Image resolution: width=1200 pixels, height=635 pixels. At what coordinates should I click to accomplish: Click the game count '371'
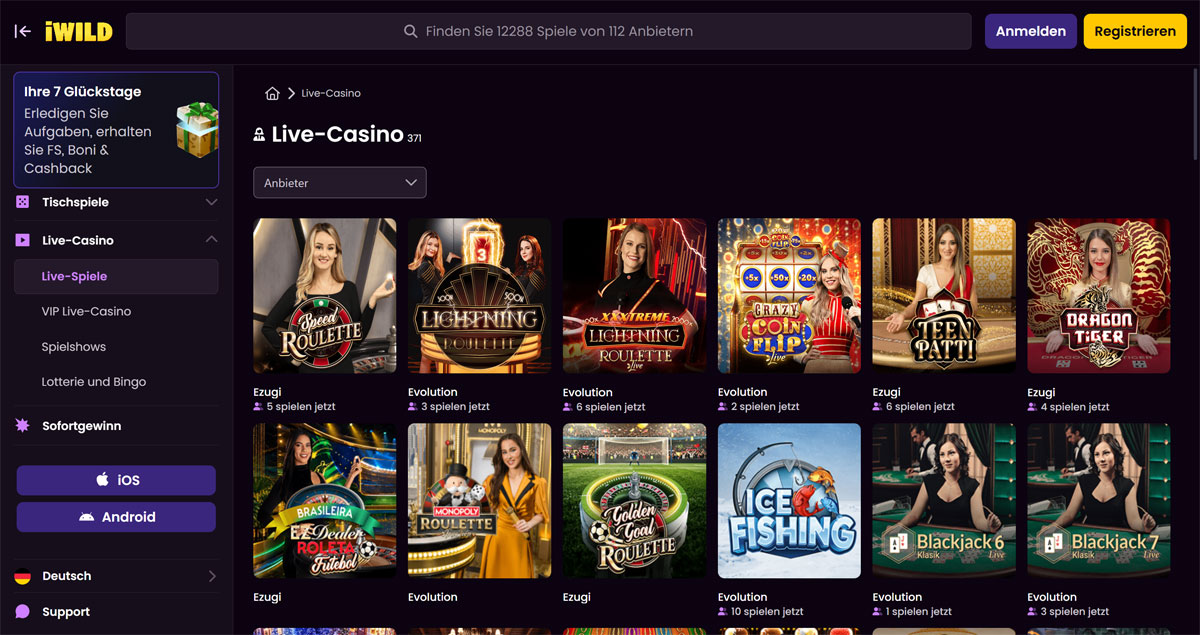tap(414, 139)
